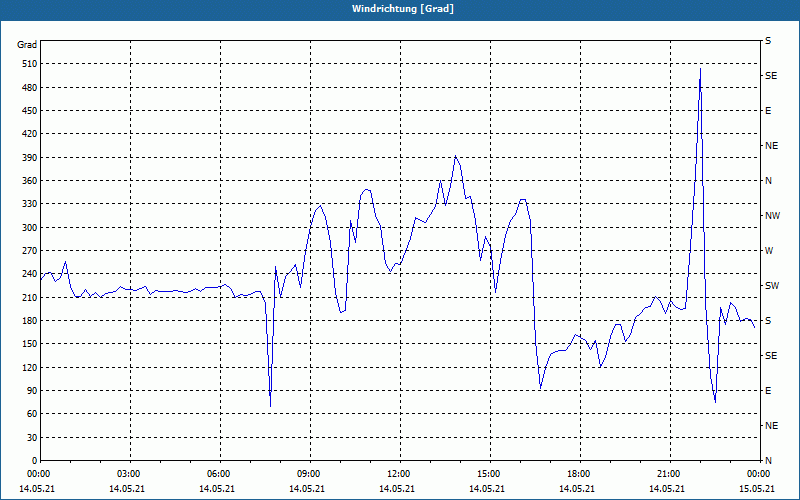Image resolution: width=800 pixels, height=500 pixels.
Task: Select the 0 value on the left axis
Action: tap(34, 461)
